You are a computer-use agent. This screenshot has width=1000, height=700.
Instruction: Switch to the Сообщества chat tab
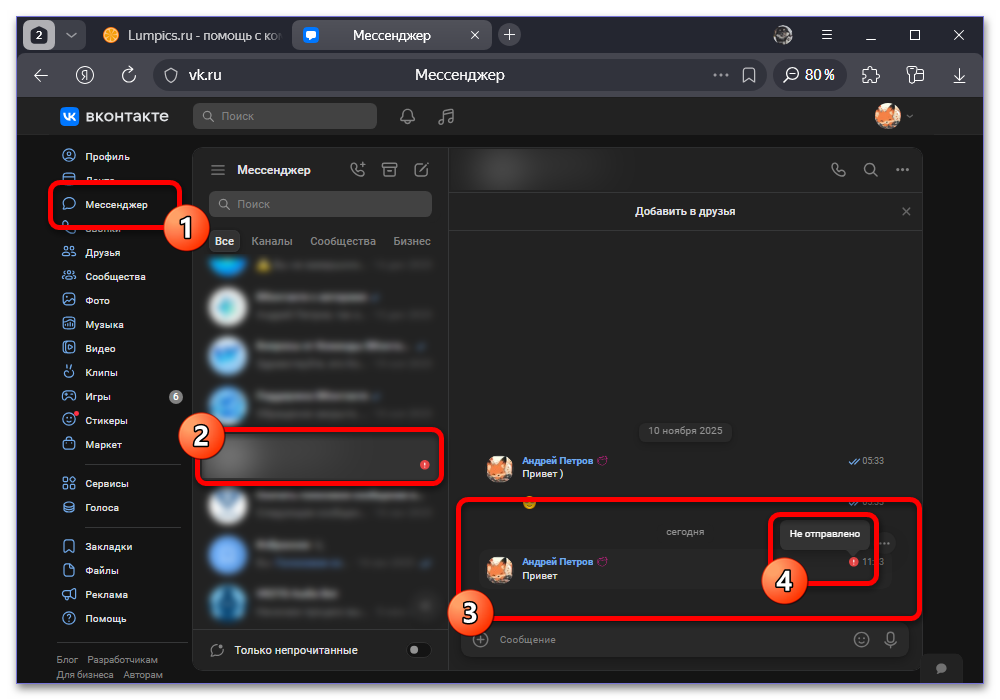[342, 241]
